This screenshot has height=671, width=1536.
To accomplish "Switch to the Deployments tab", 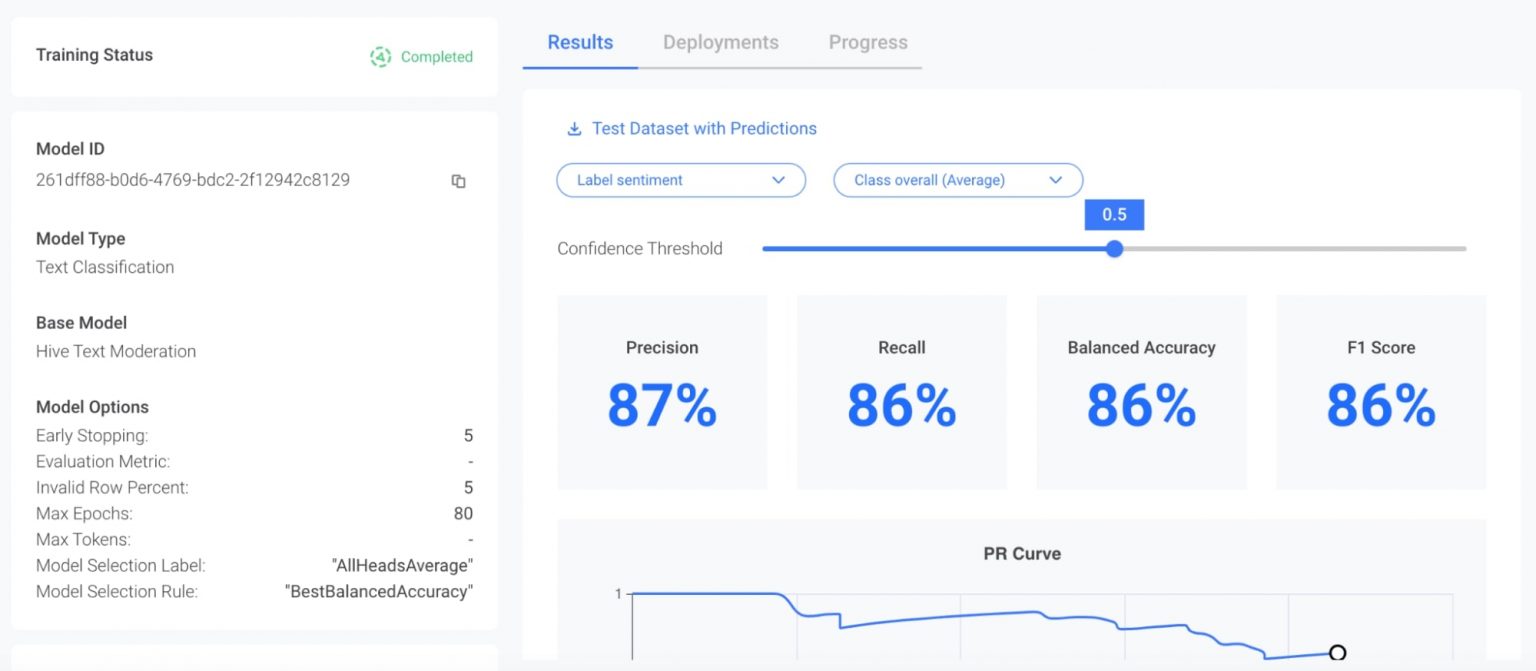I will [720, 42].
